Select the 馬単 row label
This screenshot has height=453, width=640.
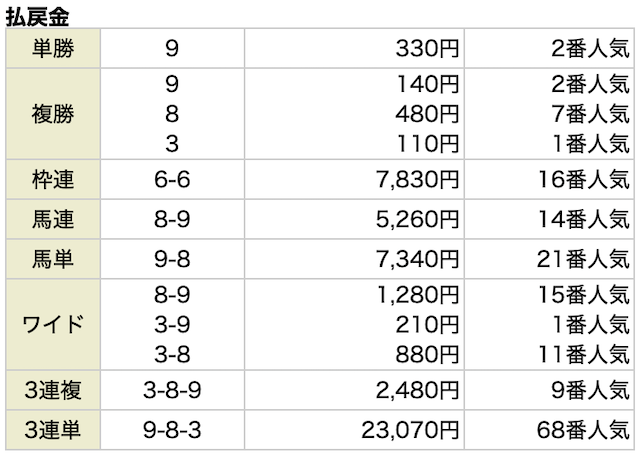pyautogui.click(x=53, y=260)
